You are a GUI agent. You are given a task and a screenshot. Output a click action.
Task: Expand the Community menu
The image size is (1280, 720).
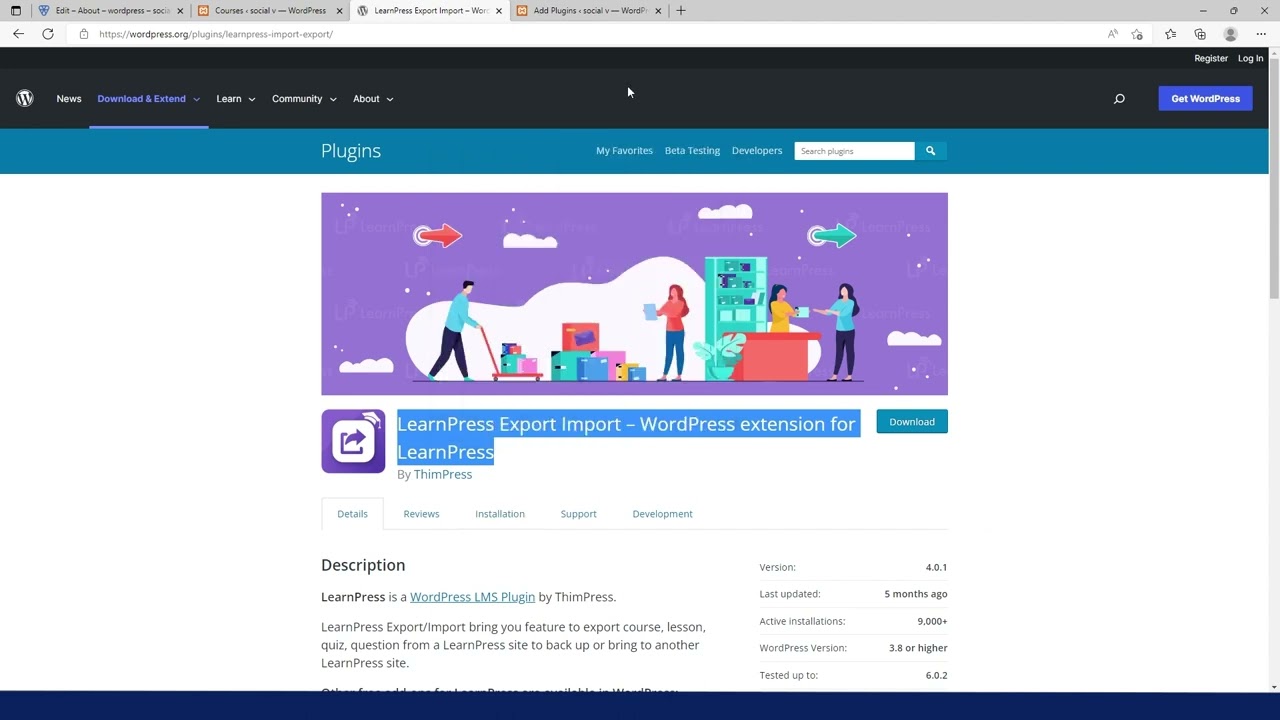click(304, 98)
